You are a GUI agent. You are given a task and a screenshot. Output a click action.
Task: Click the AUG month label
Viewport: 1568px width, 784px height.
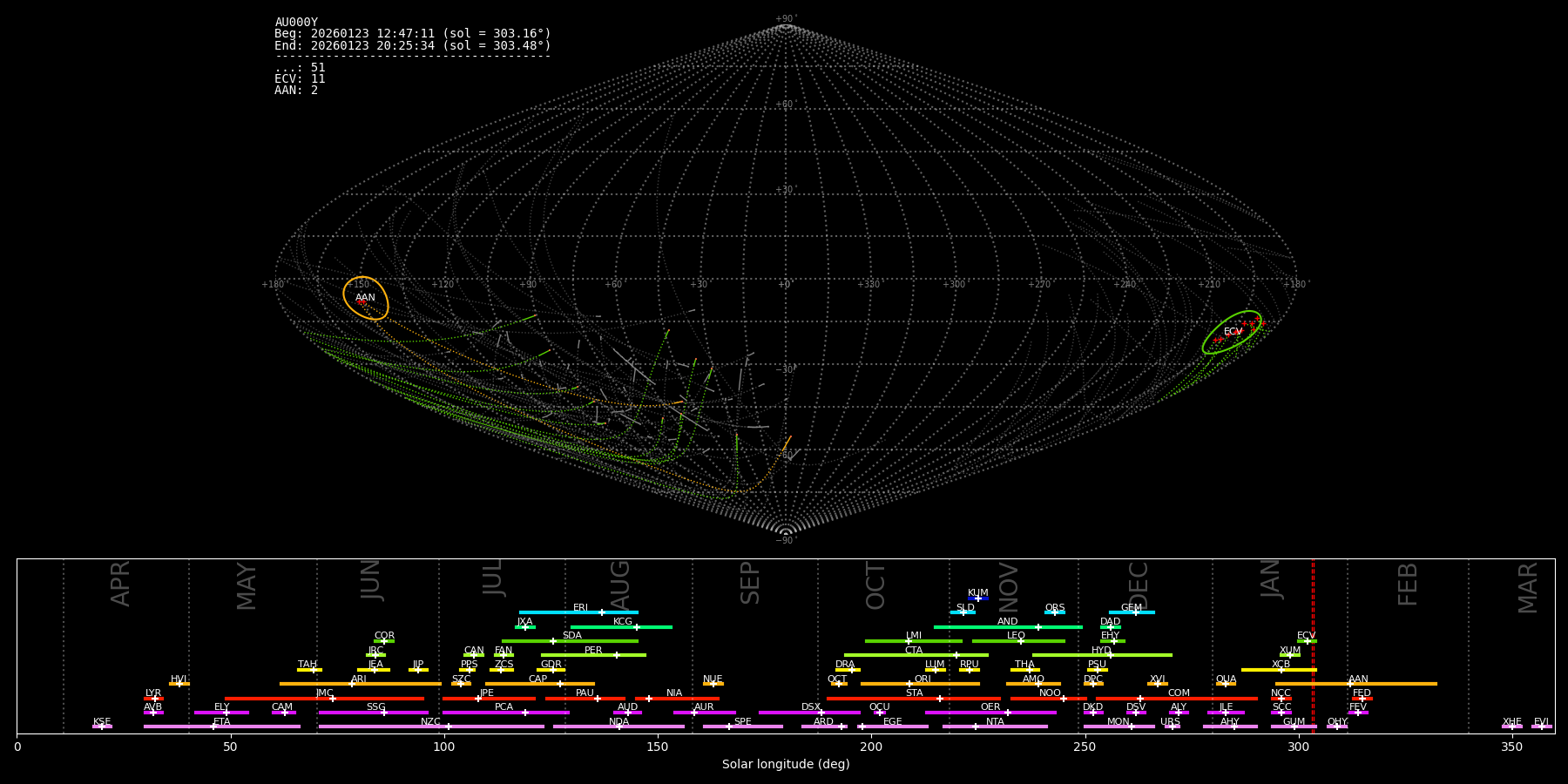(620, 585)
